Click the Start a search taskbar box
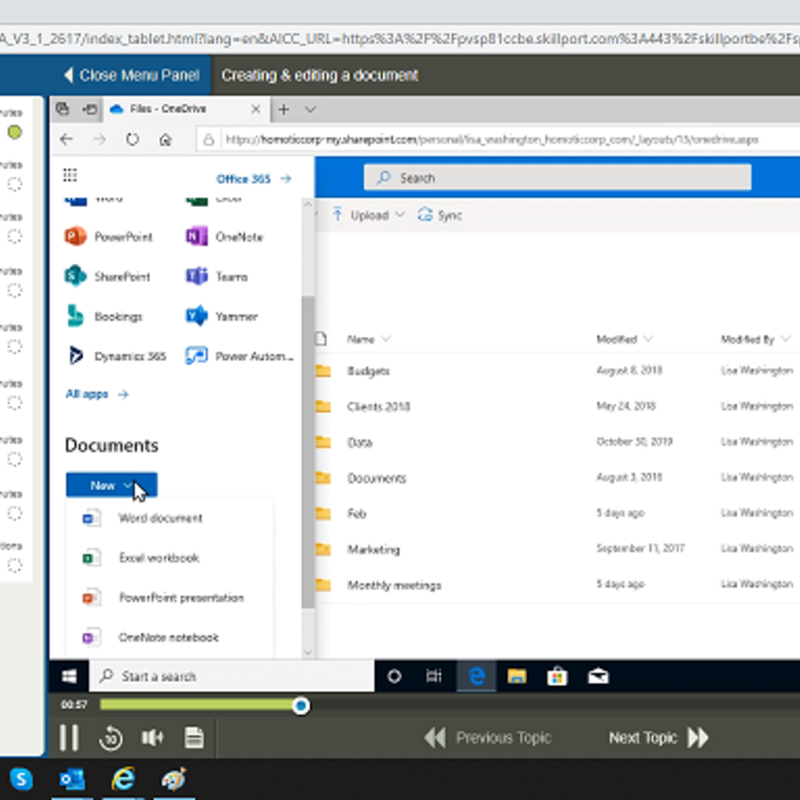Image resolution: width=800 pixels, height=800 pixels. point(232,677)
